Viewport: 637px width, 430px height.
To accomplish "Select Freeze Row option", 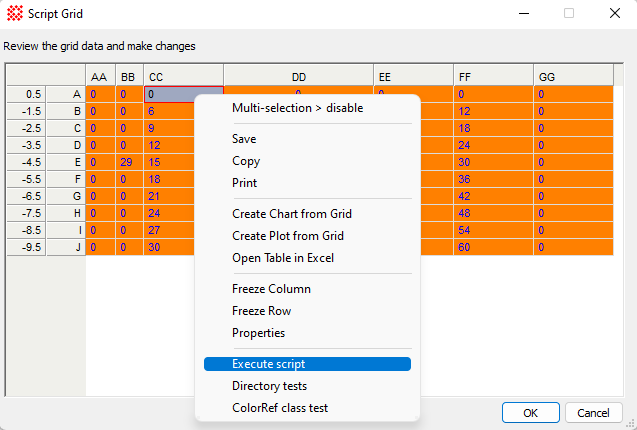I will 261,311.
